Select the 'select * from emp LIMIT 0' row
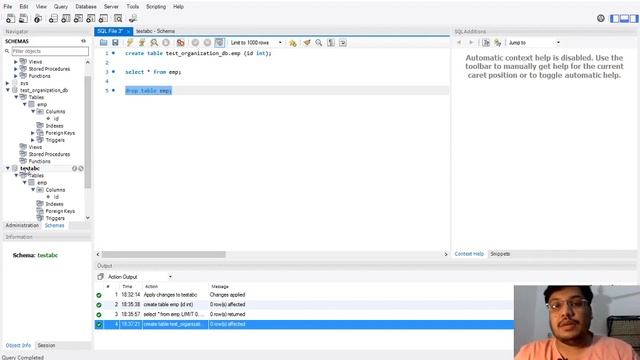640x360 pixels. click(x=304, y=314)
